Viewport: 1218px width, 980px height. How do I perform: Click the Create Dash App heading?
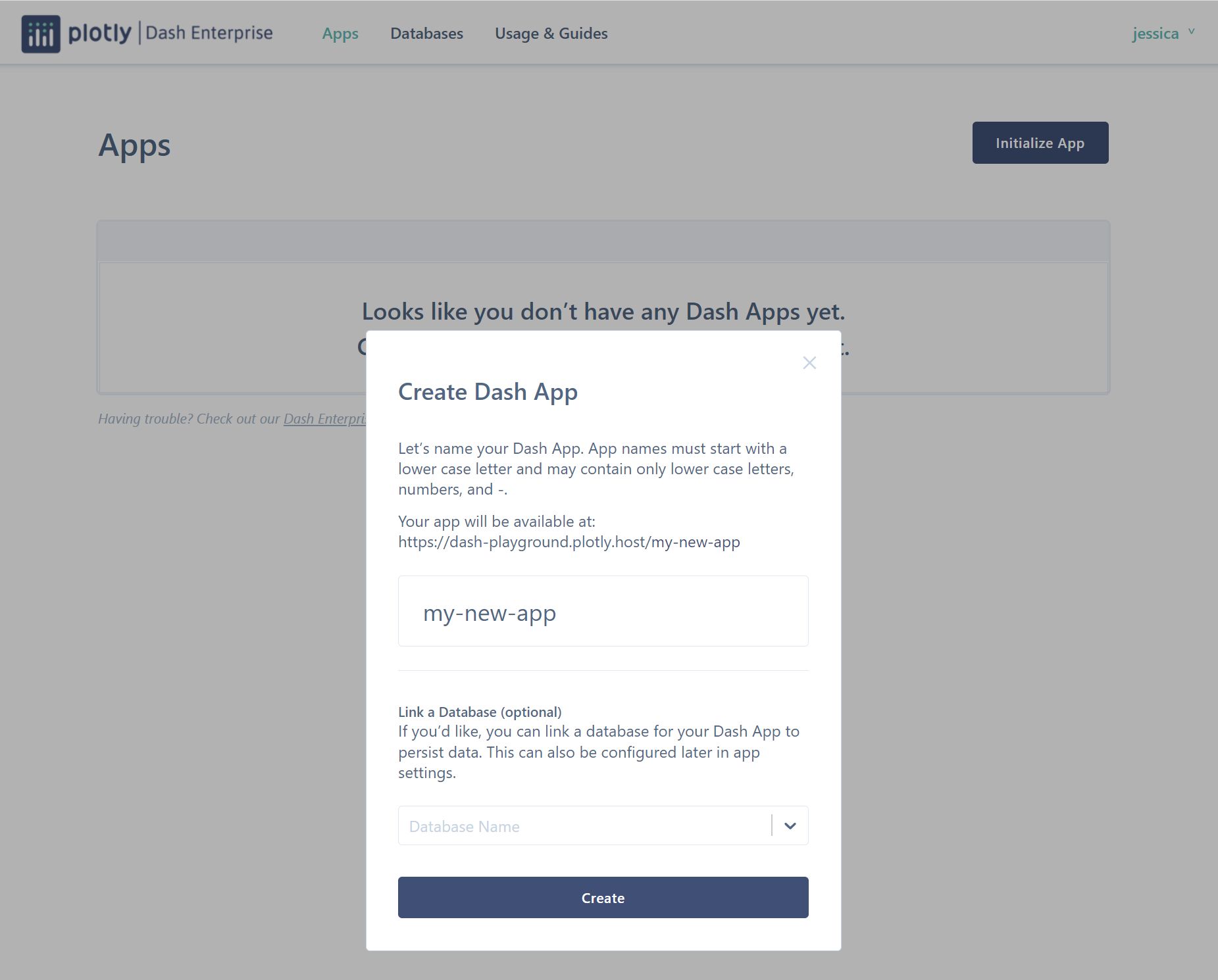(488, 392)
